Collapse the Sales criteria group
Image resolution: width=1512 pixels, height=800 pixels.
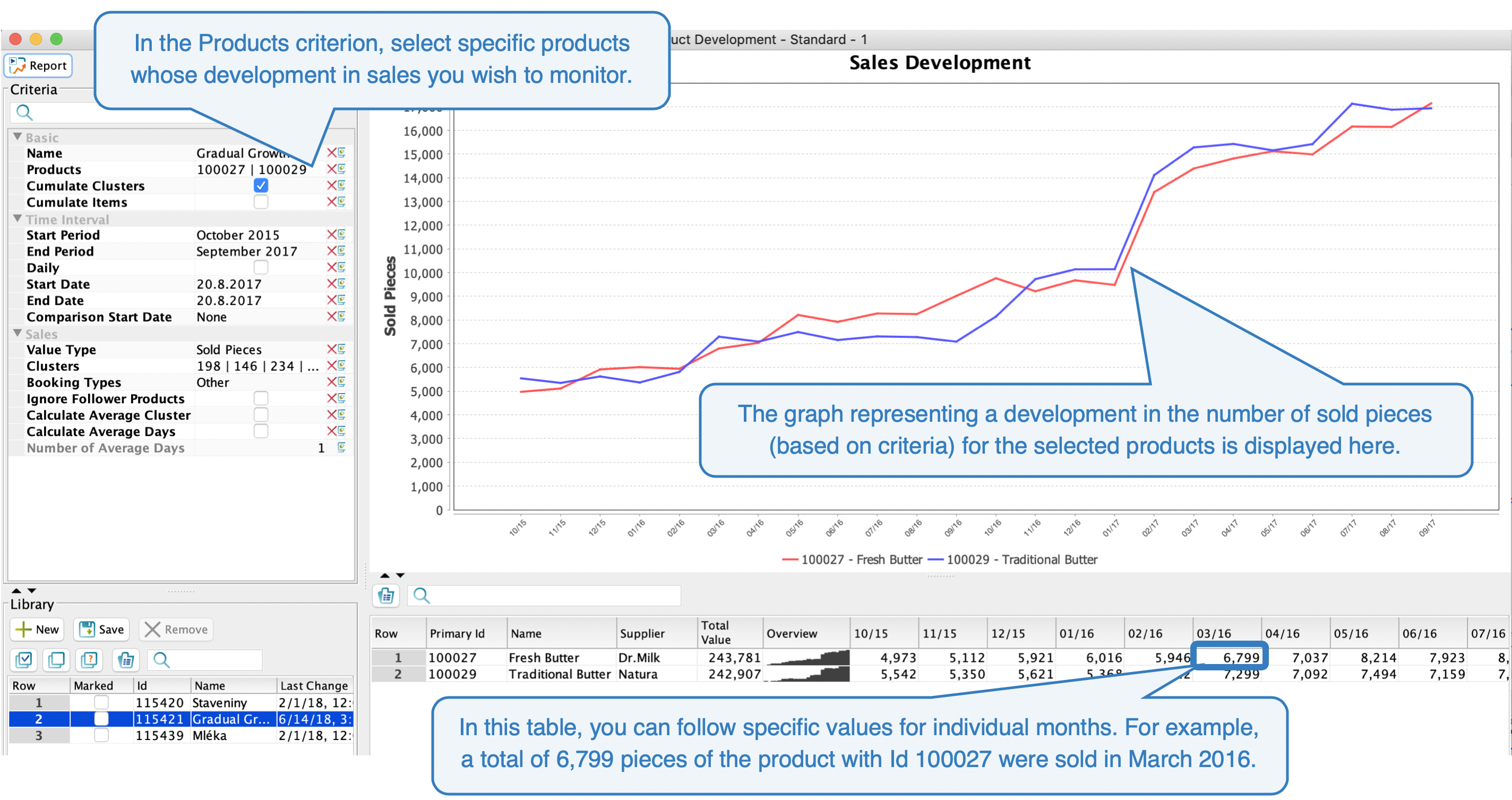(18, 333)
